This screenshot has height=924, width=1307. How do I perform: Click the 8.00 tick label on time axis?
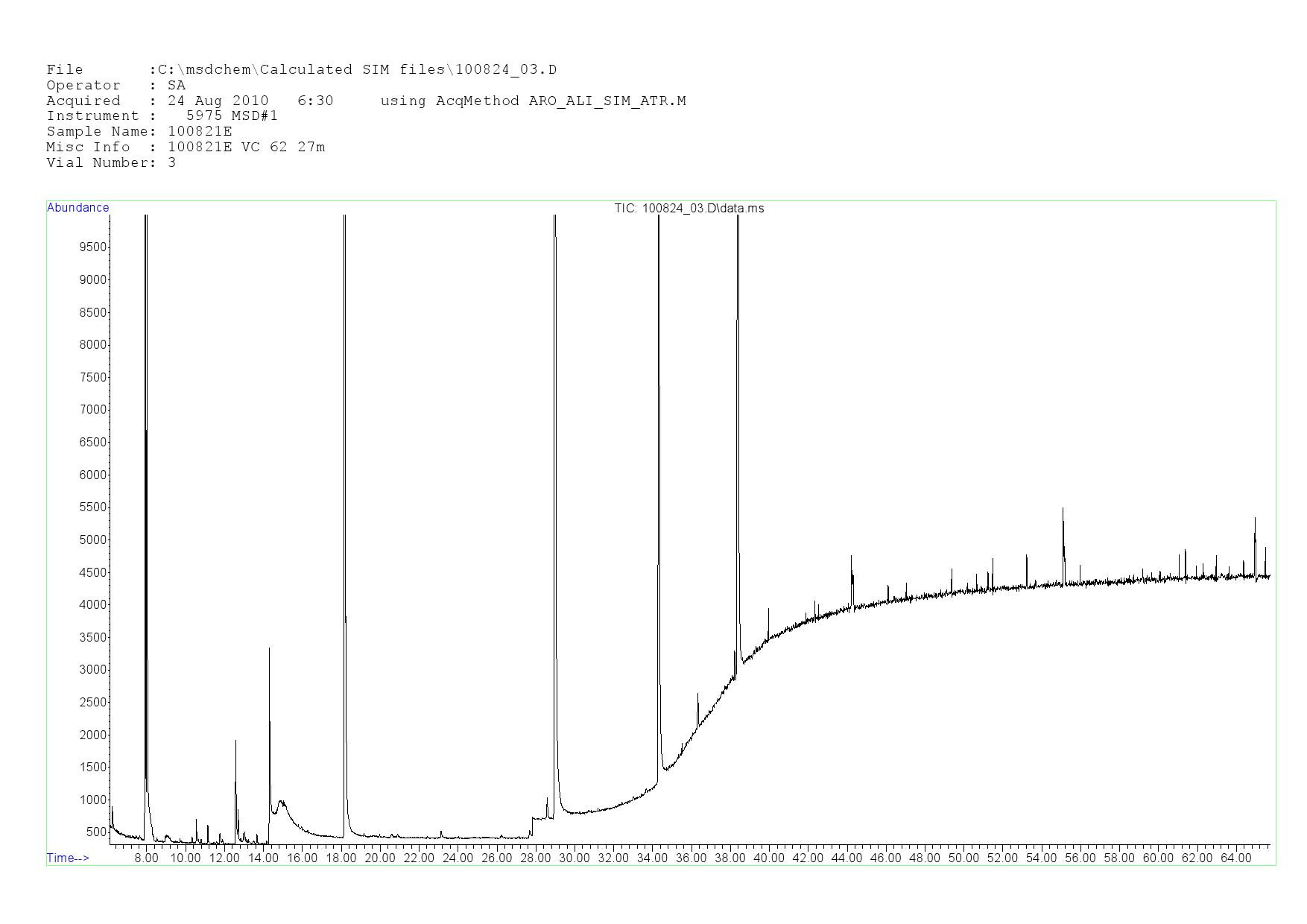(146, 858)
